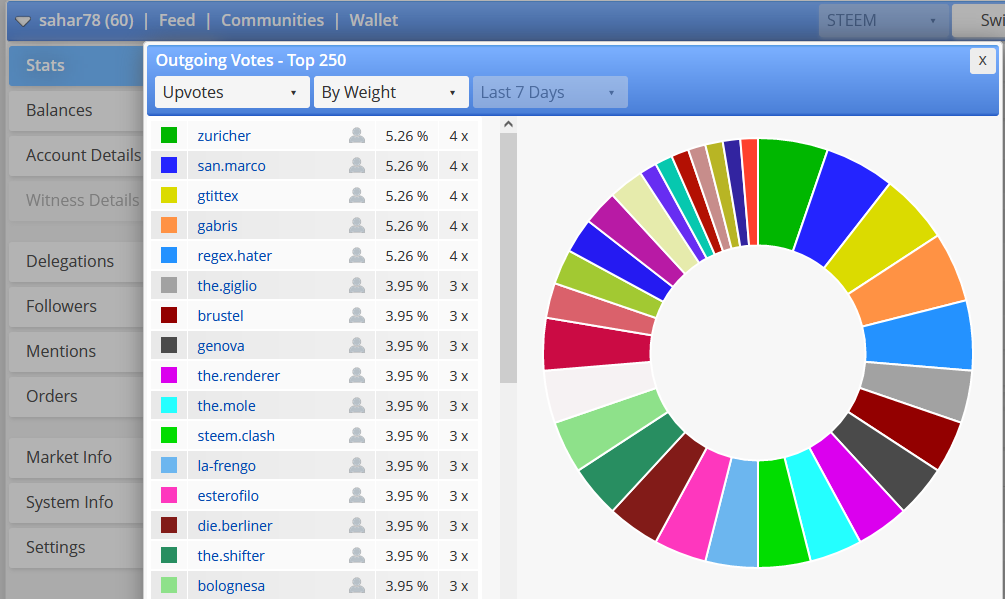Open the esterofilo account link
This screenshot has height=599, width=1005.
(228, 496)
